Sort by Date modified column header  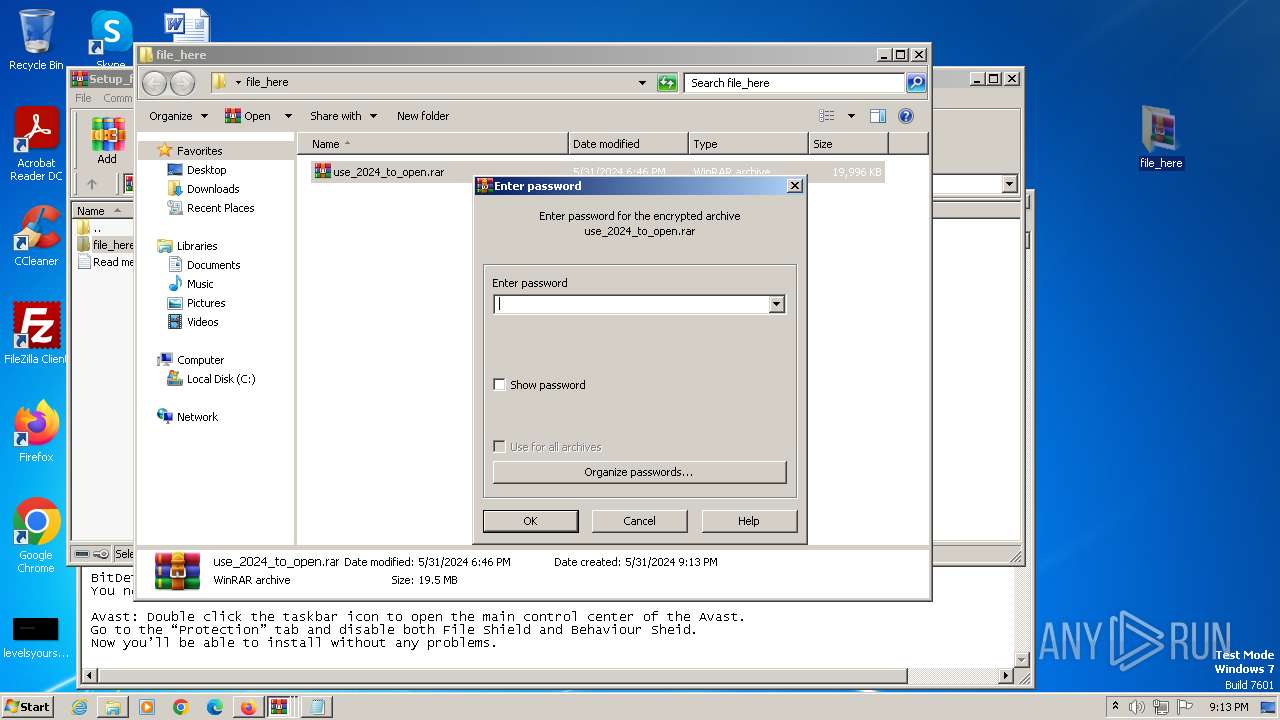(628, 144)
